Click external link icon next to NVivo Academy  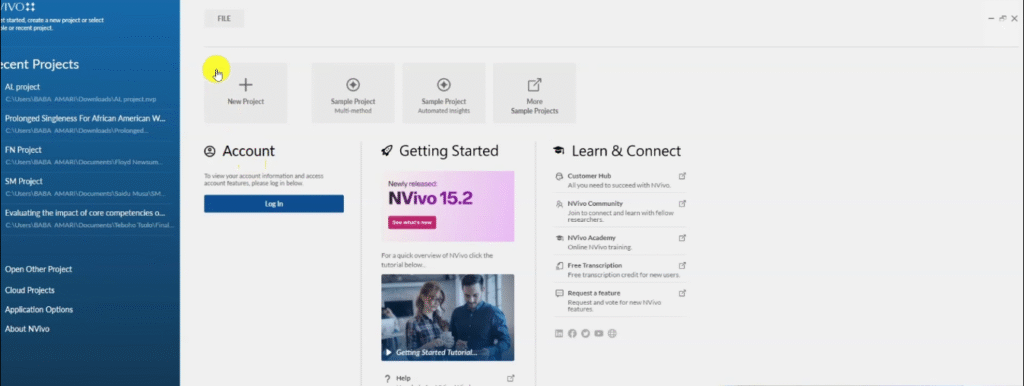click(x=682, y=238)
